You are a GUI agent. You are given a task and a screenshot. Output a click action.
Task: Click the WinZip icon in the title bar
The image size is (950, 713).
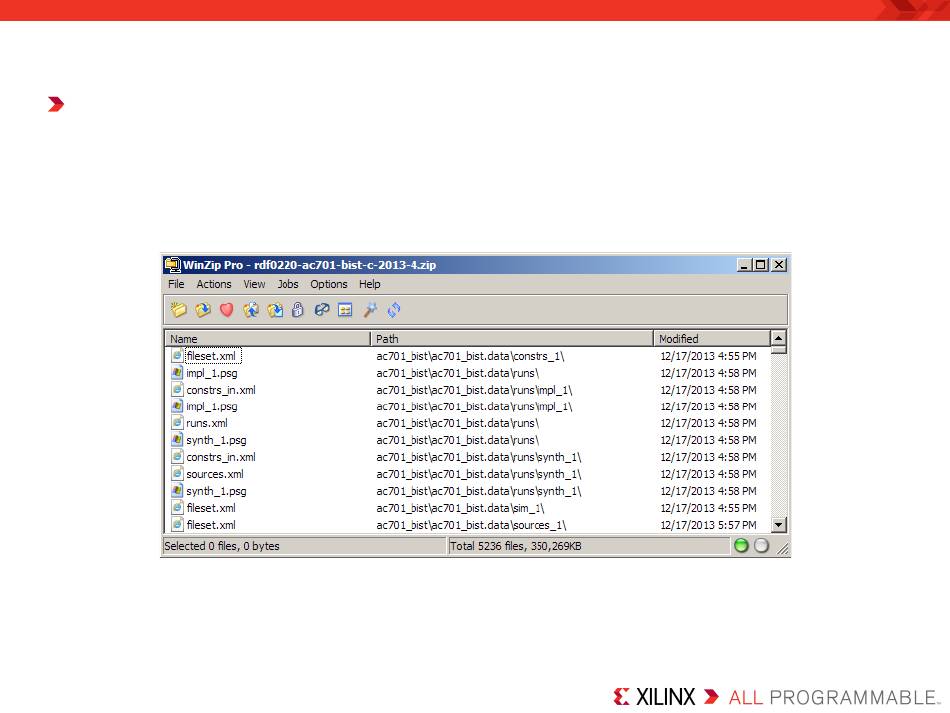click(x=173, y=265)
